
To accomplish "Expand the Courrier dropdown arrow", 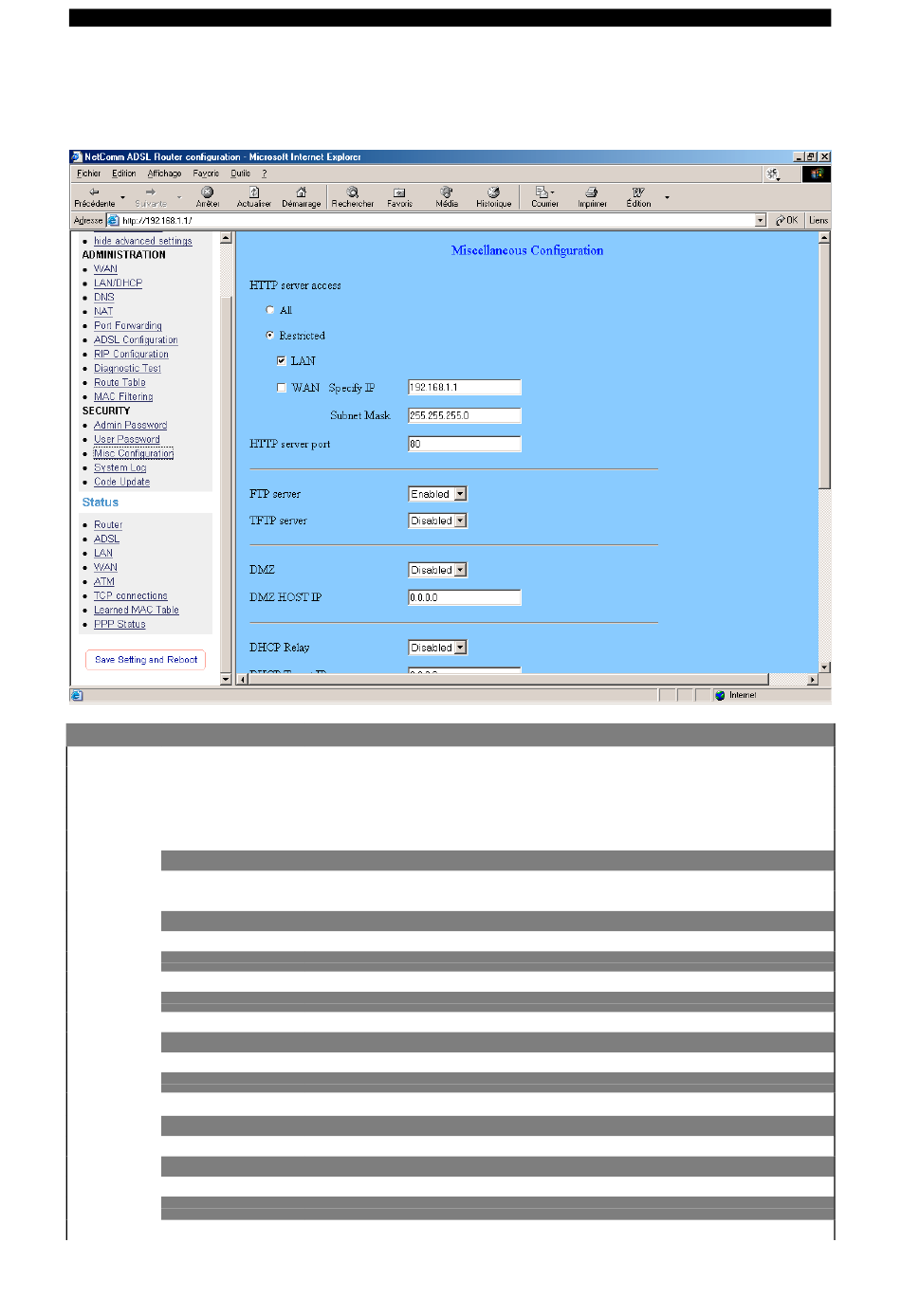I will (553, 192).
